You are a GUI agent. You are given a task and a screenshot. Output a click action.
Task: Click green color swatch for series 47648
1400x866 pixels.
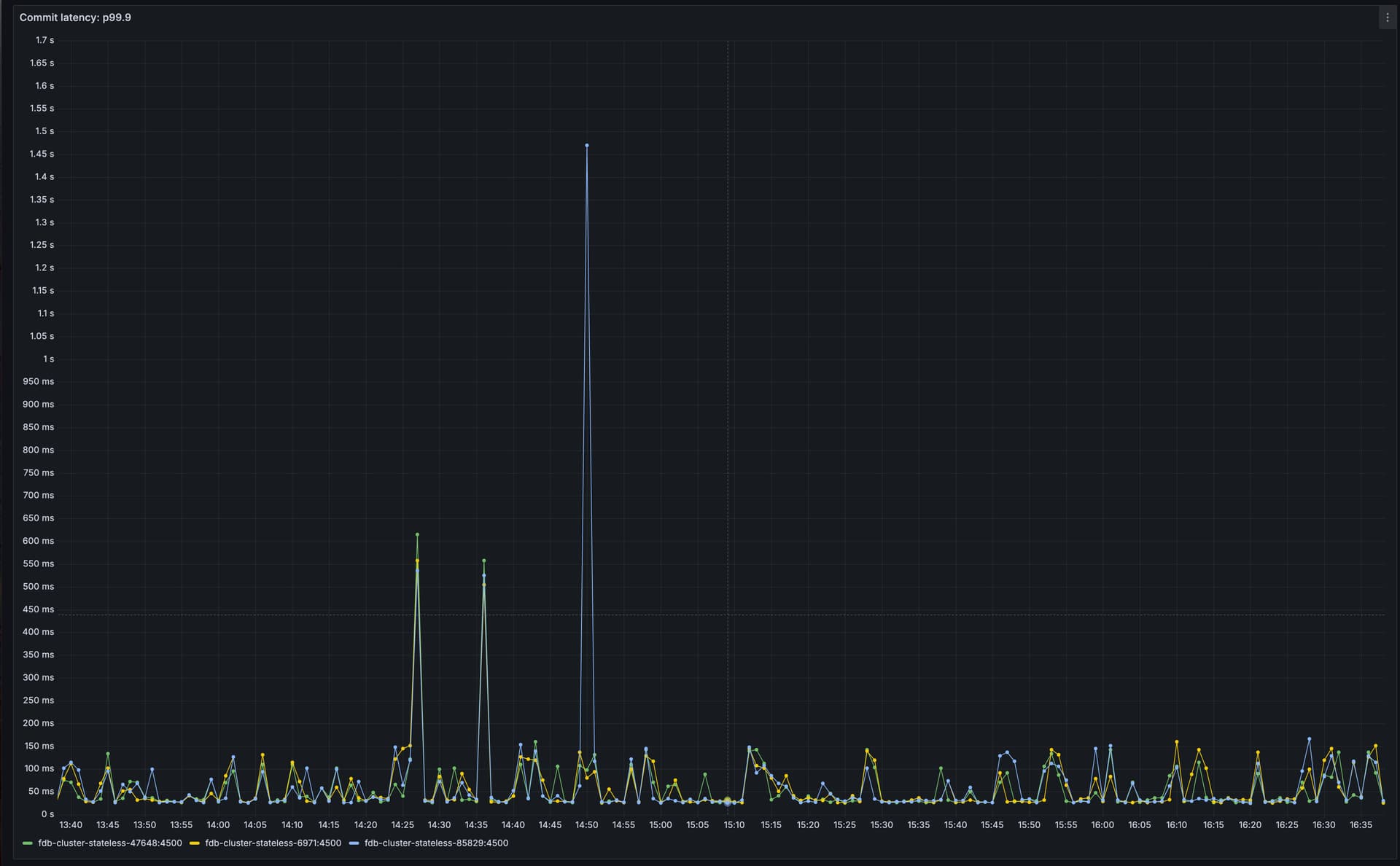click(28, 843)
